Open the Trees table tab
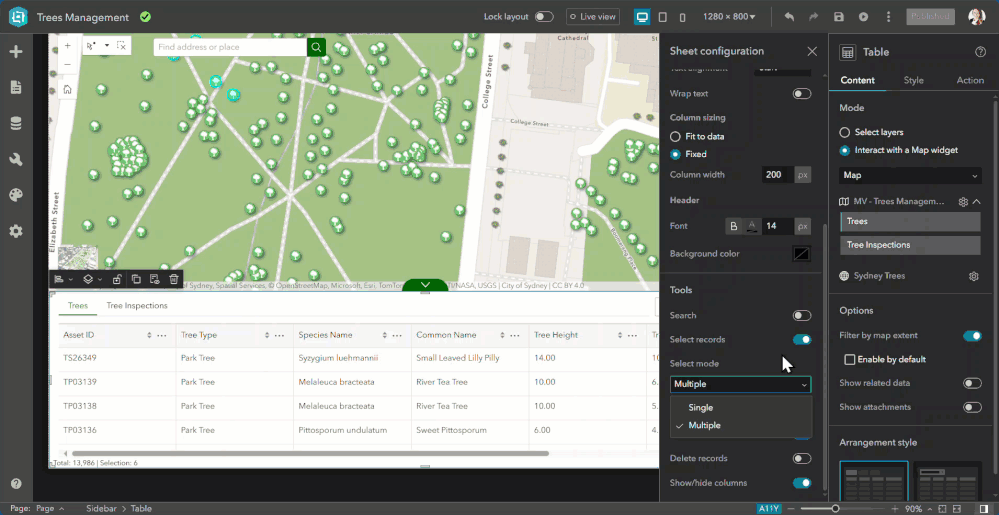 [78, 306]
